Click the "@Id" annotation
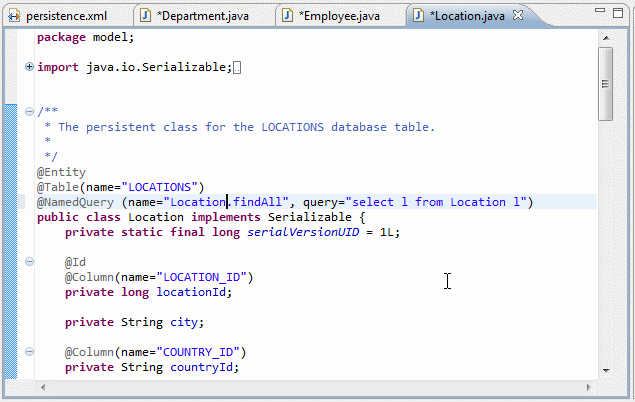This screenshot has height=402, width=635. click(75, 262)
